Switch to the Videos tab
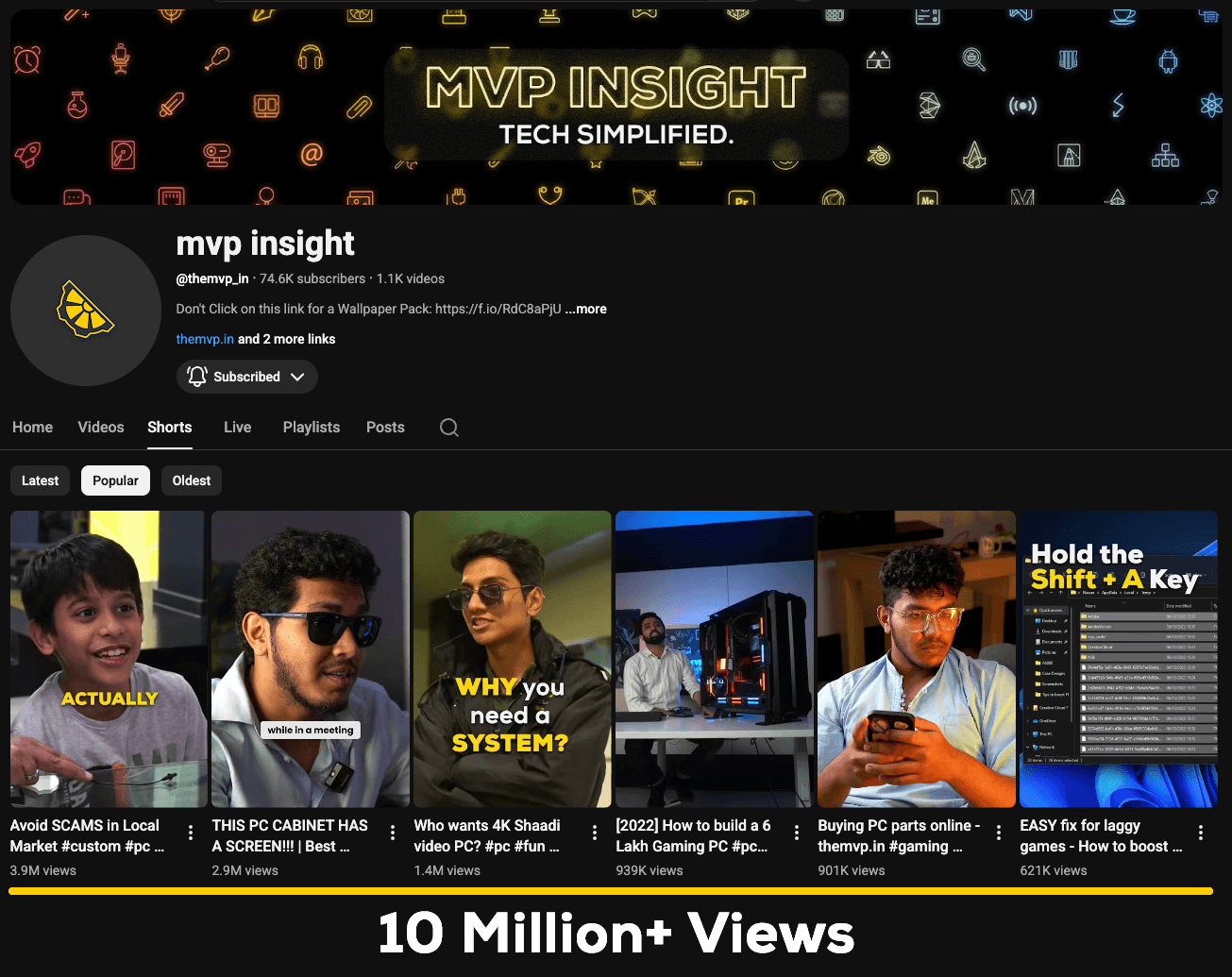Screen dimensions: 1232x977 pyautogui.click(x=101, y=428)
